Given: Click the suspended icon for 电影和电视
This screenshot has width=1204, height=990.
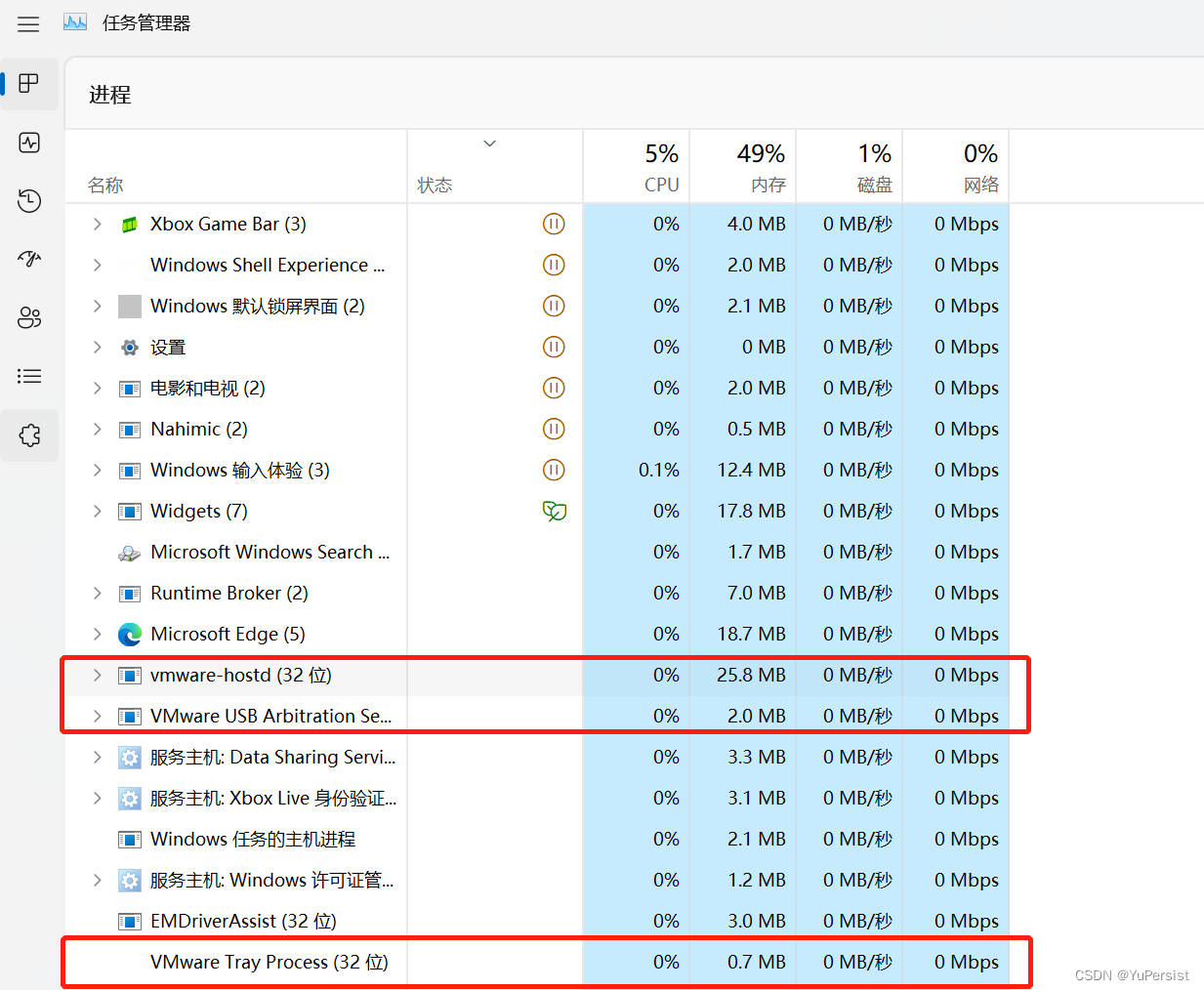Looking at the screenshot, I should tap(554, 388).
